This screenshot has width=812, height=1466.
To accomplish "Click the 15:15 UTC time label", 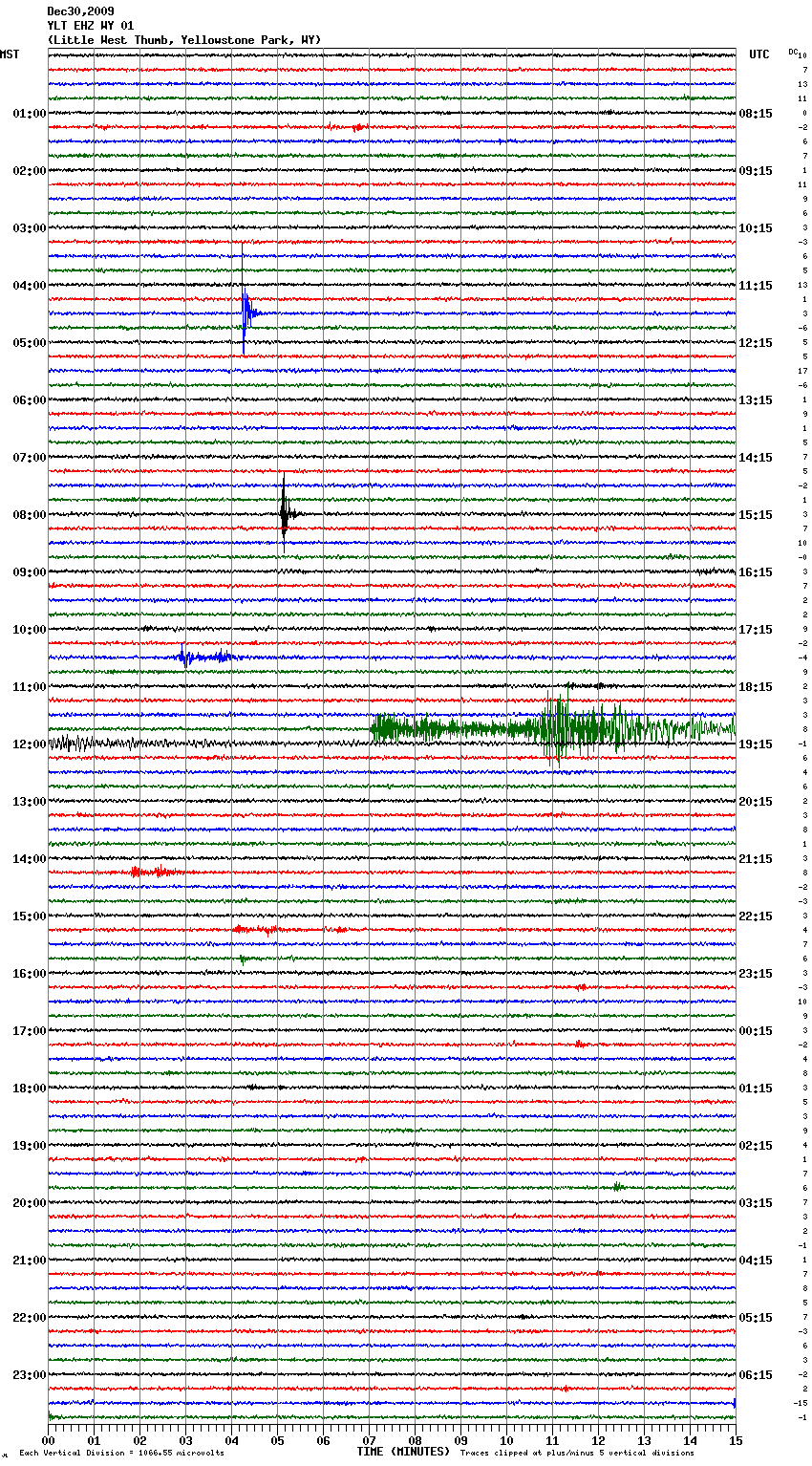I will coord(756,515).
